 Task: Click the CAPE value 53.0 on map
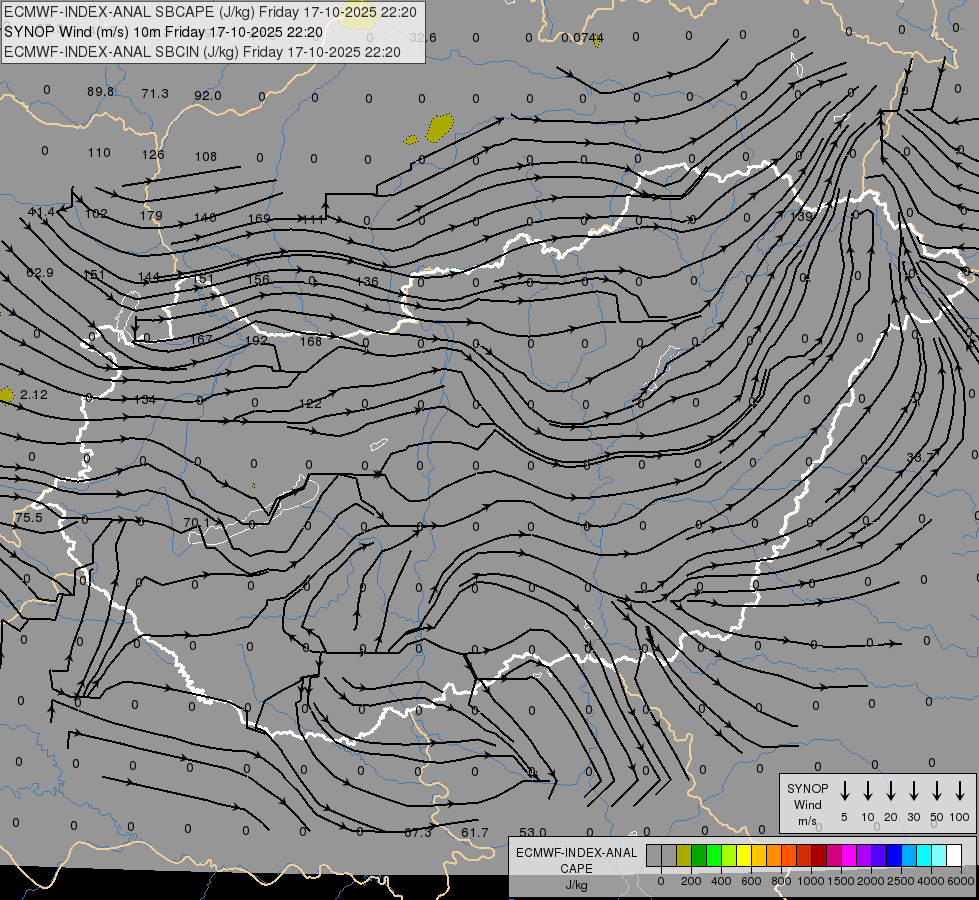[533, 833]
